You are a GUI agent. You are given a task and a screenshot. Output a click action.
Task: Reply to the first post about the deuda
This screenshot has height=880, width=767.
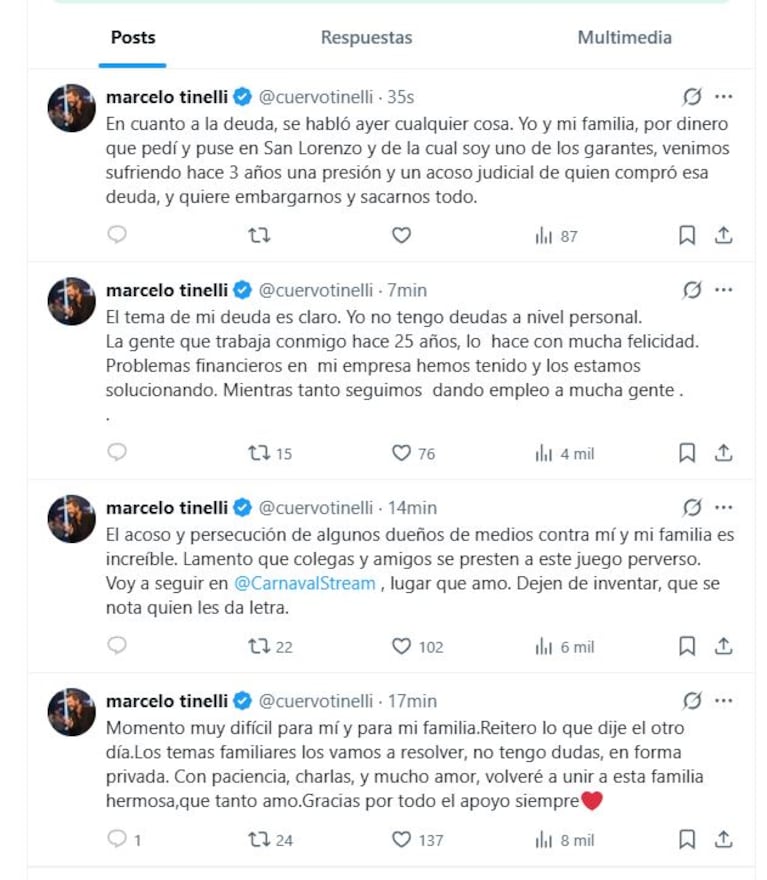(x=117, y=236)
